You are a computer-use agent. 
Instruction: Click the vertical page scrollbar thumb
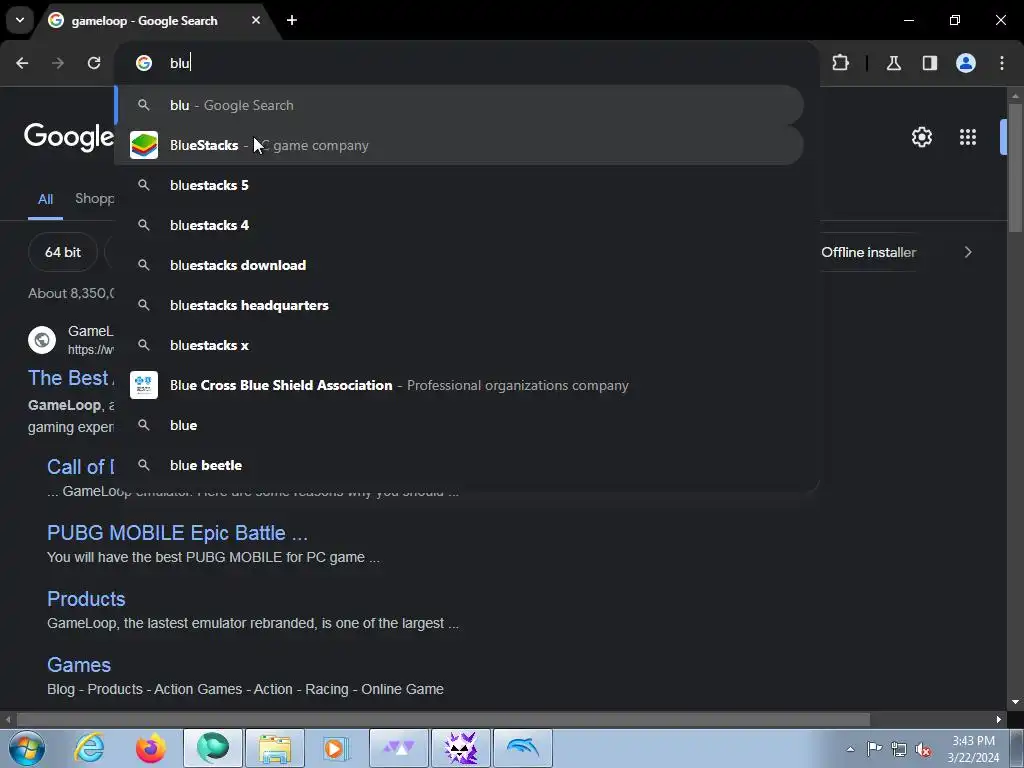[1015, 168]
